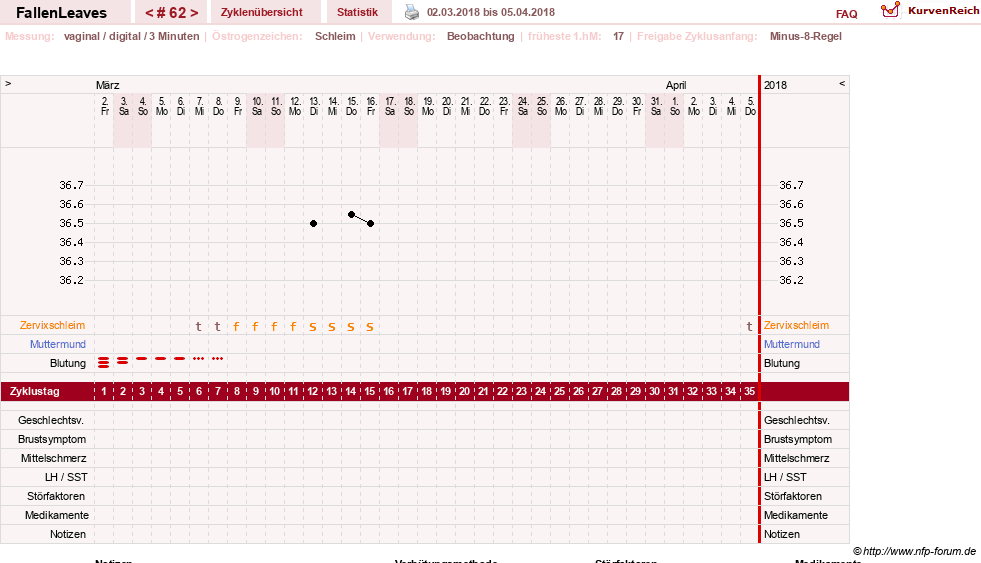
Task: Click the blue Muttermund label left of chart
Action: coord(58,344)
